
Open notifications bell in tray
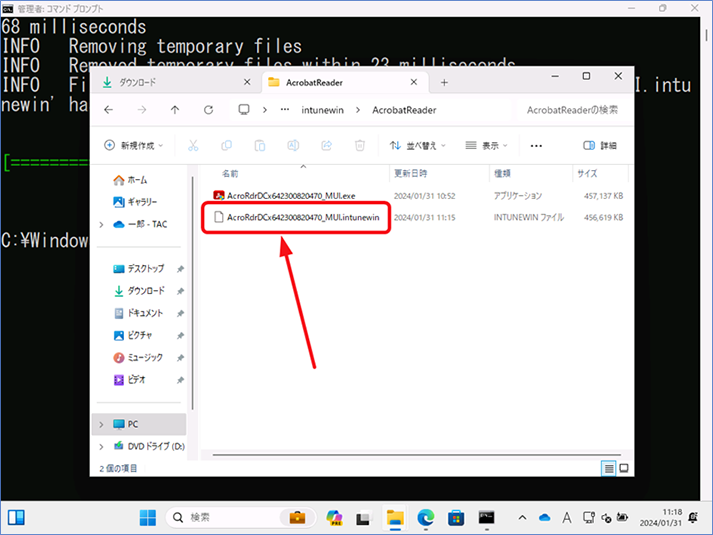tap(693, 517)
